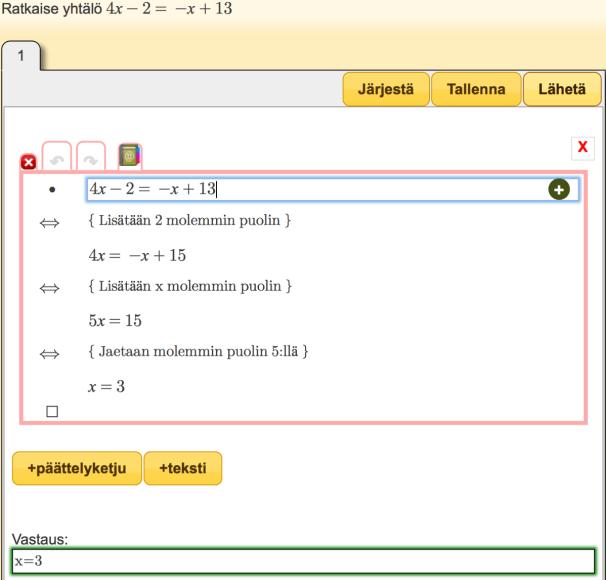Screen dimensions: 606x580
Task: Add a +teksti block
Action: (183, 468)
